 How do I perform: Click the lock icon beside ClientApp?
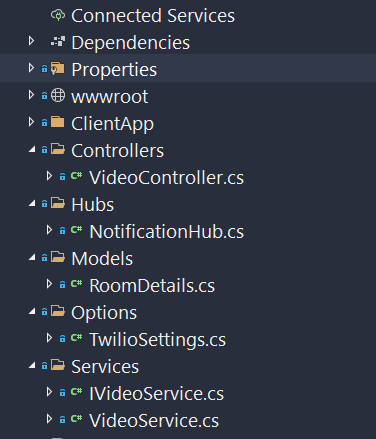pos(44,123)
